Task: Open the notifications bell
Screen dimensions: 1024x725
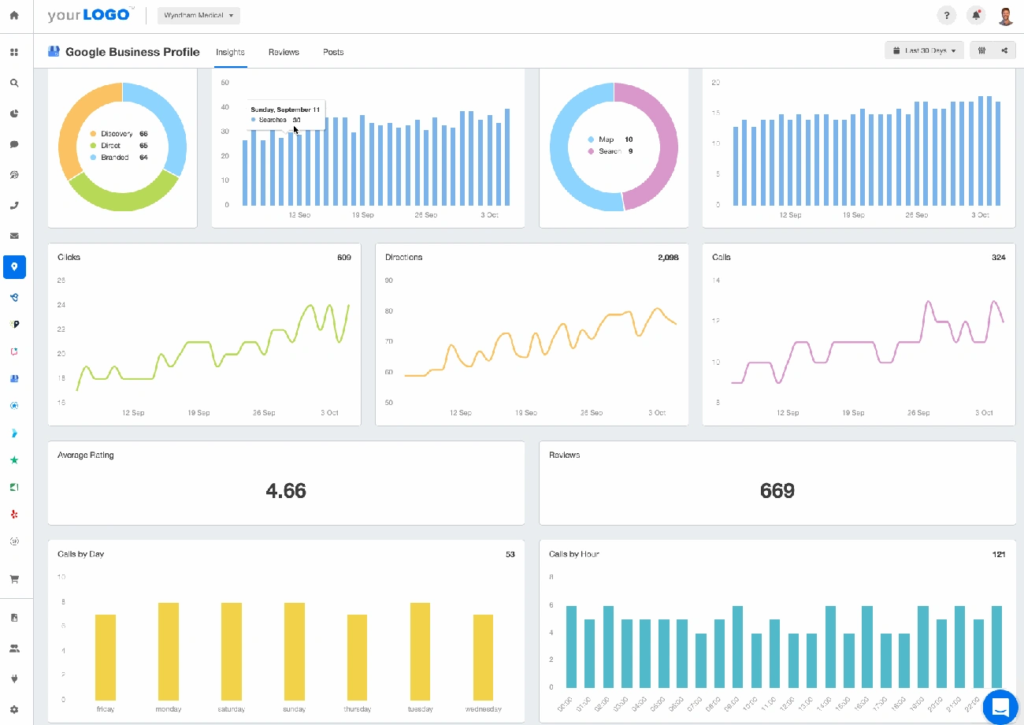Action: tap(976, 16)
